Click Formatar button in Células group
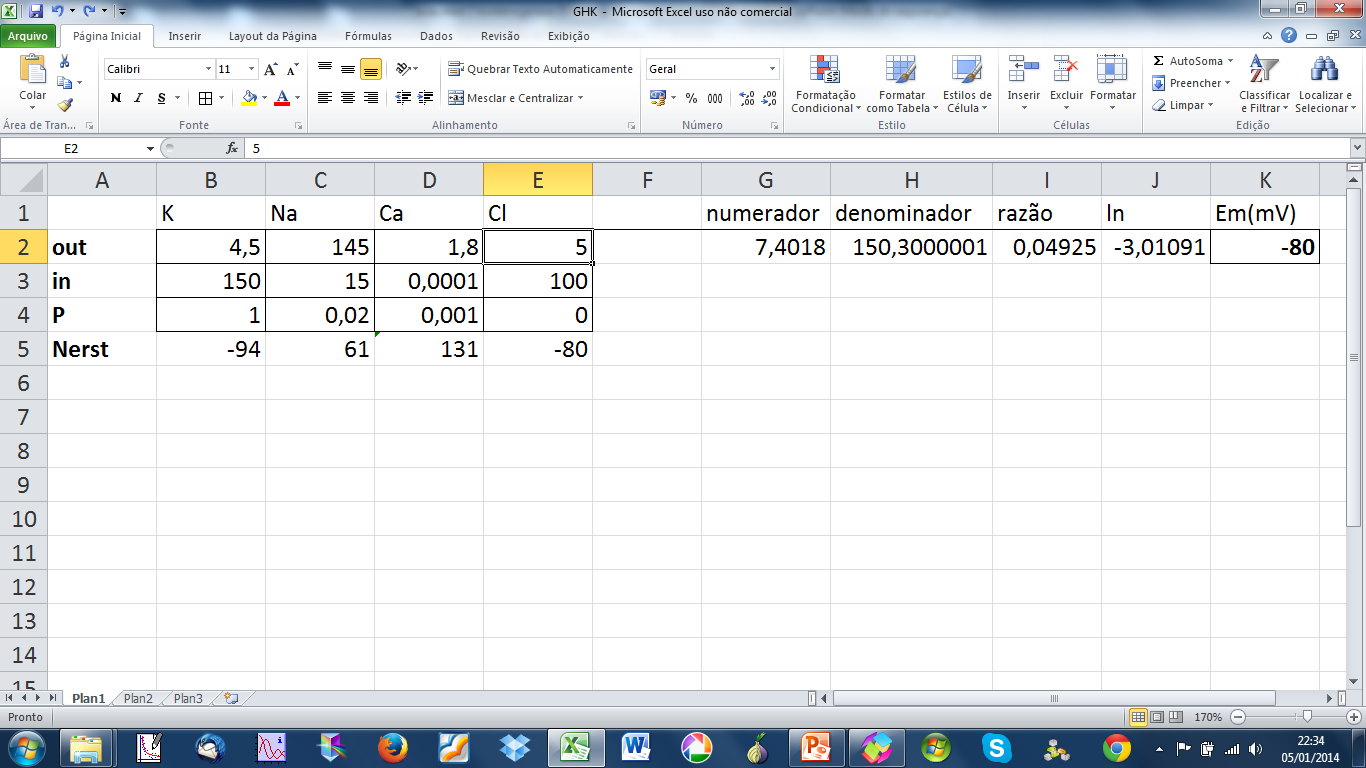The height and width of the screenshot is (768, 1366). [1113, 81]
